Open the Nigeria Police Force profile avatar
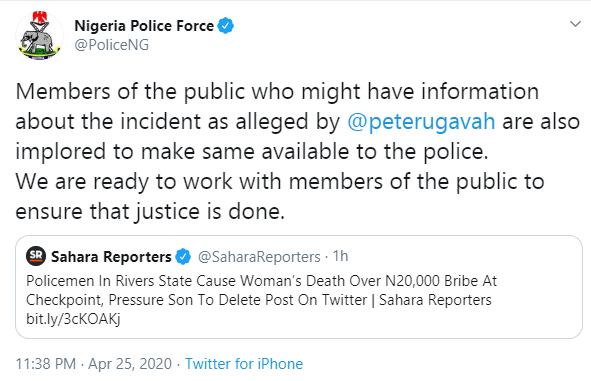The width and height of the screenshot is (591, 381). pos(39,36)
